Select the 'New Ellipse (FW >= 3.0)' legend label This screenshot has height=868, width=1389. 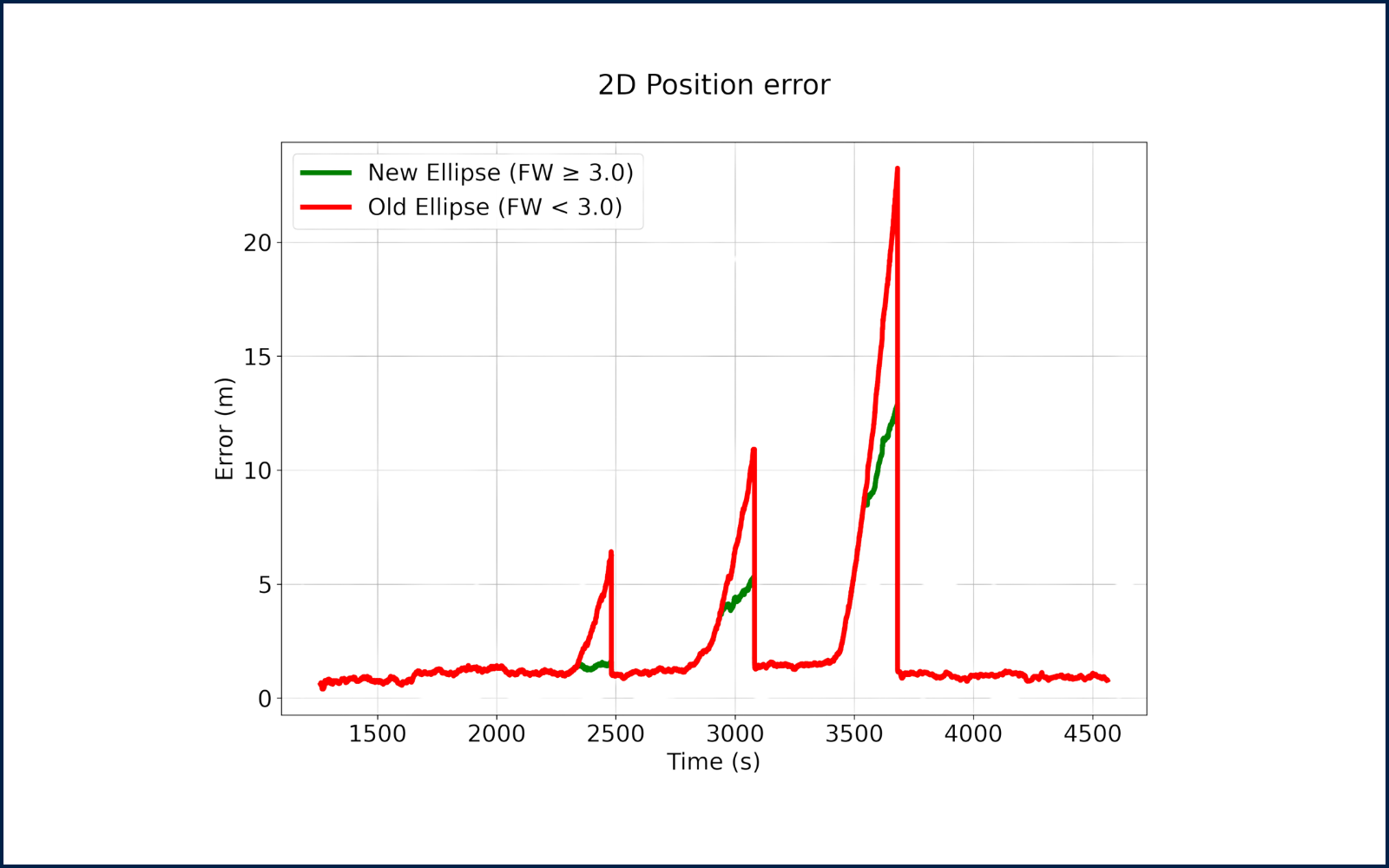pos(501,173)
